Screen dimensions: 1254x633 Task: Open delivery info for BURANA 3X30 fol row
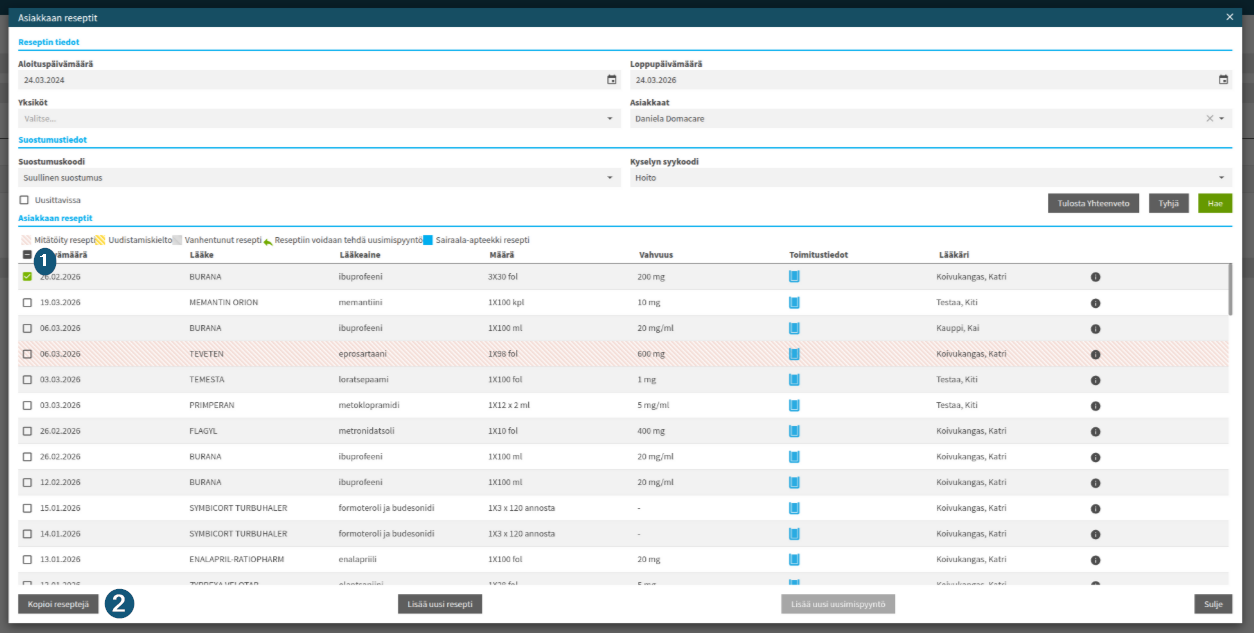794,277
